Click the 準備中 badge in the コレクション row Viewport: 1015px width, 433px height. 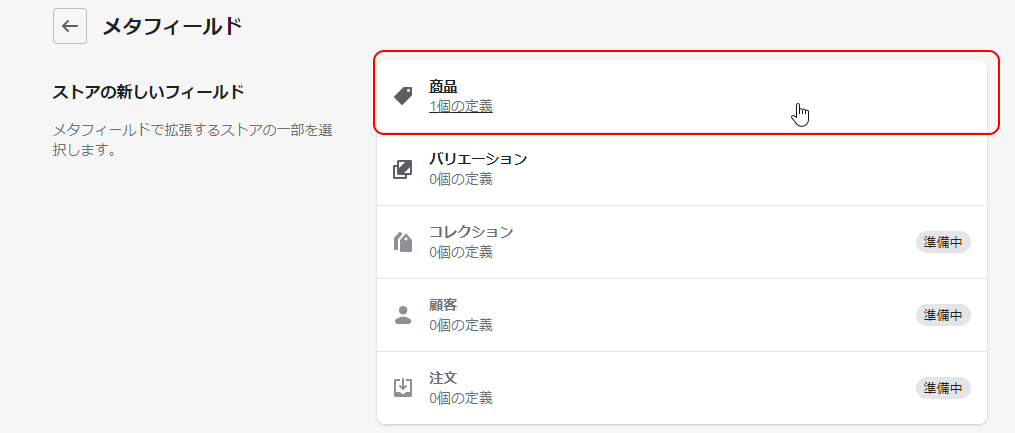(943, 242)
